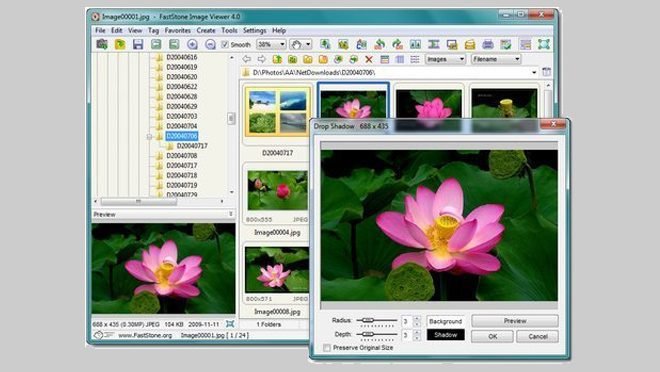Click the printer icon in the toolbar

[488, 44]
